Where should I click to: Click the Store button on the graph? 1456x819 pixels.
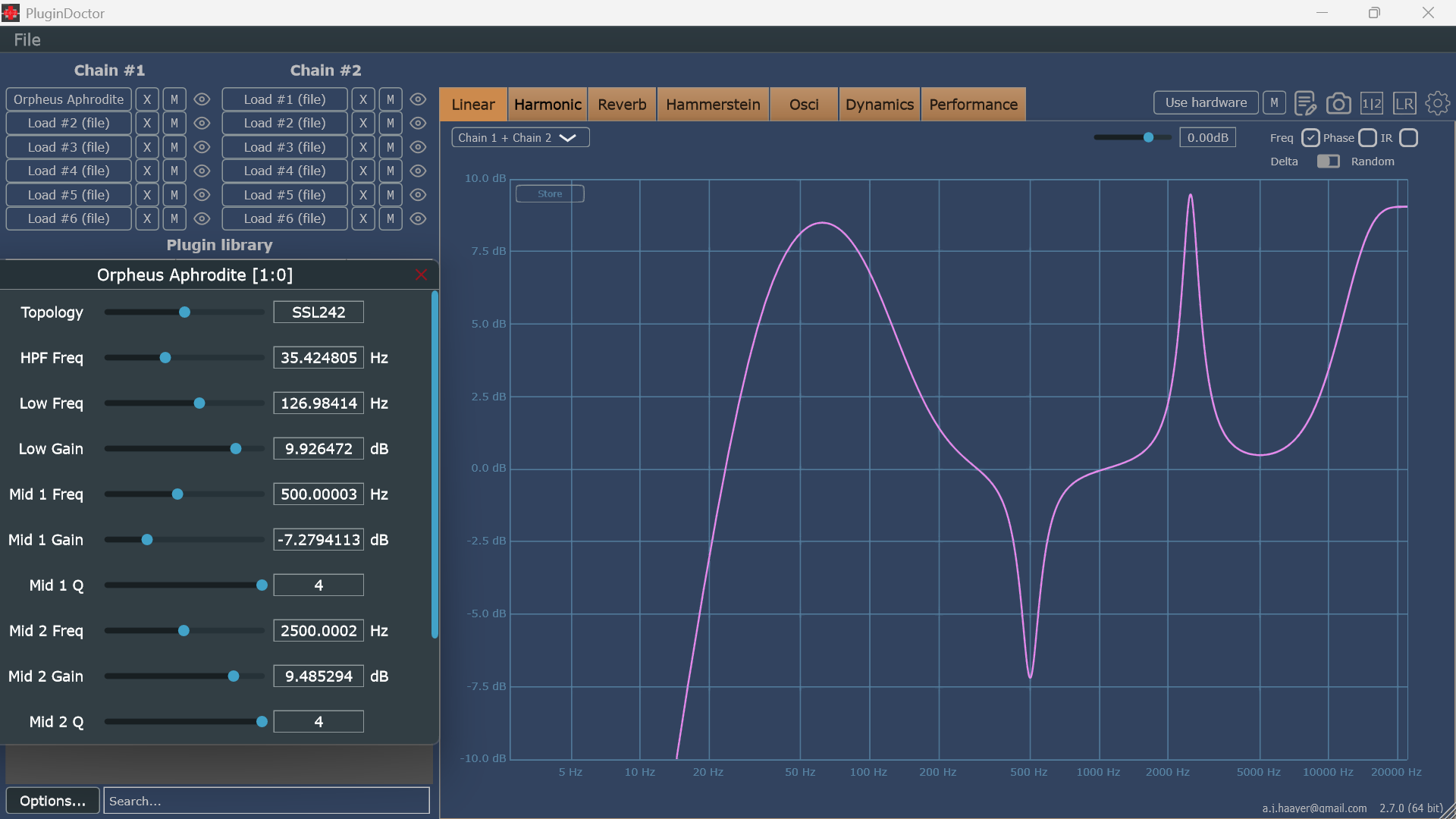point(550,193)
